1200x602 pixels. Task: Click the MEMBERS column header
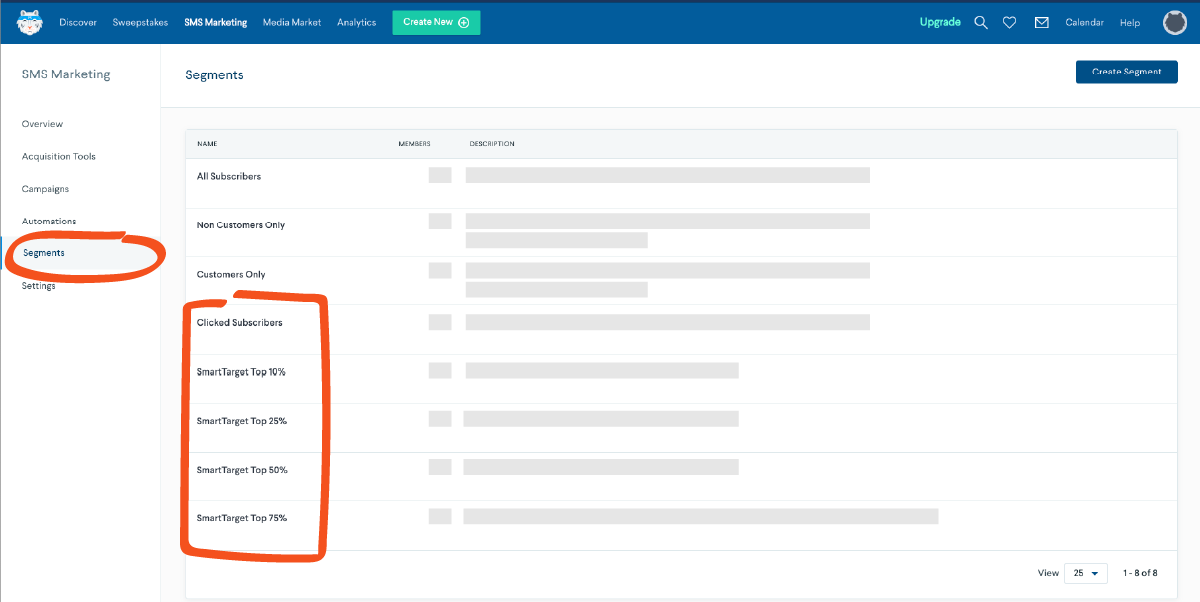[x=415, y=144]
